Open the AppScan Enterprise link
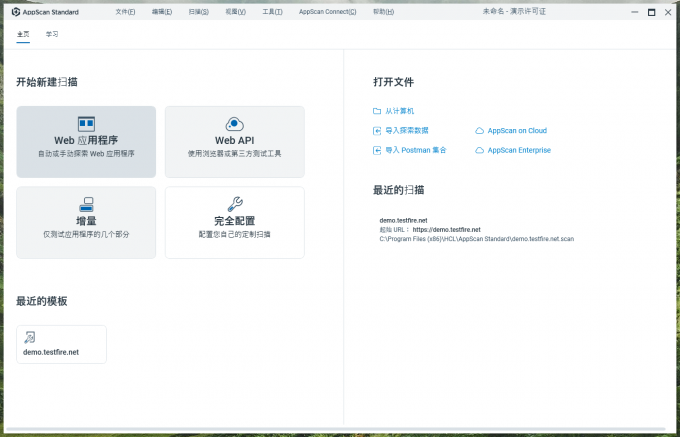This screenshot has width=680, height=437. (x=519, y=150)
